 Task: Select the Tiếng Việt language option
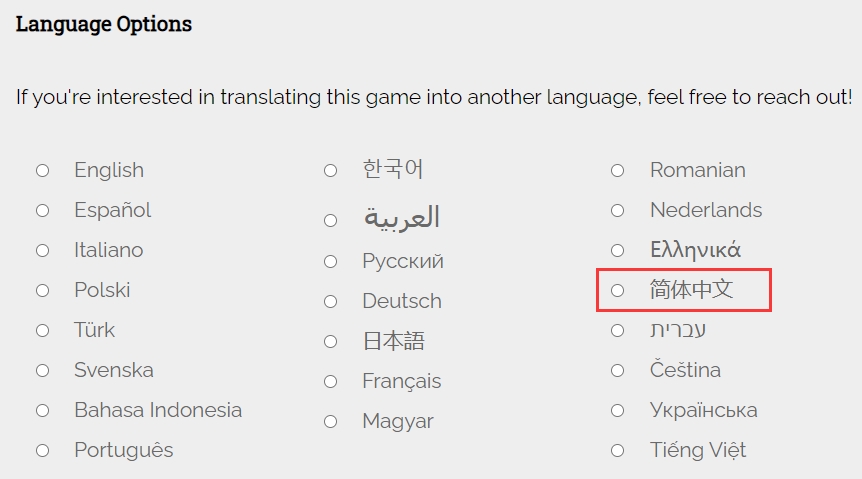618,451
